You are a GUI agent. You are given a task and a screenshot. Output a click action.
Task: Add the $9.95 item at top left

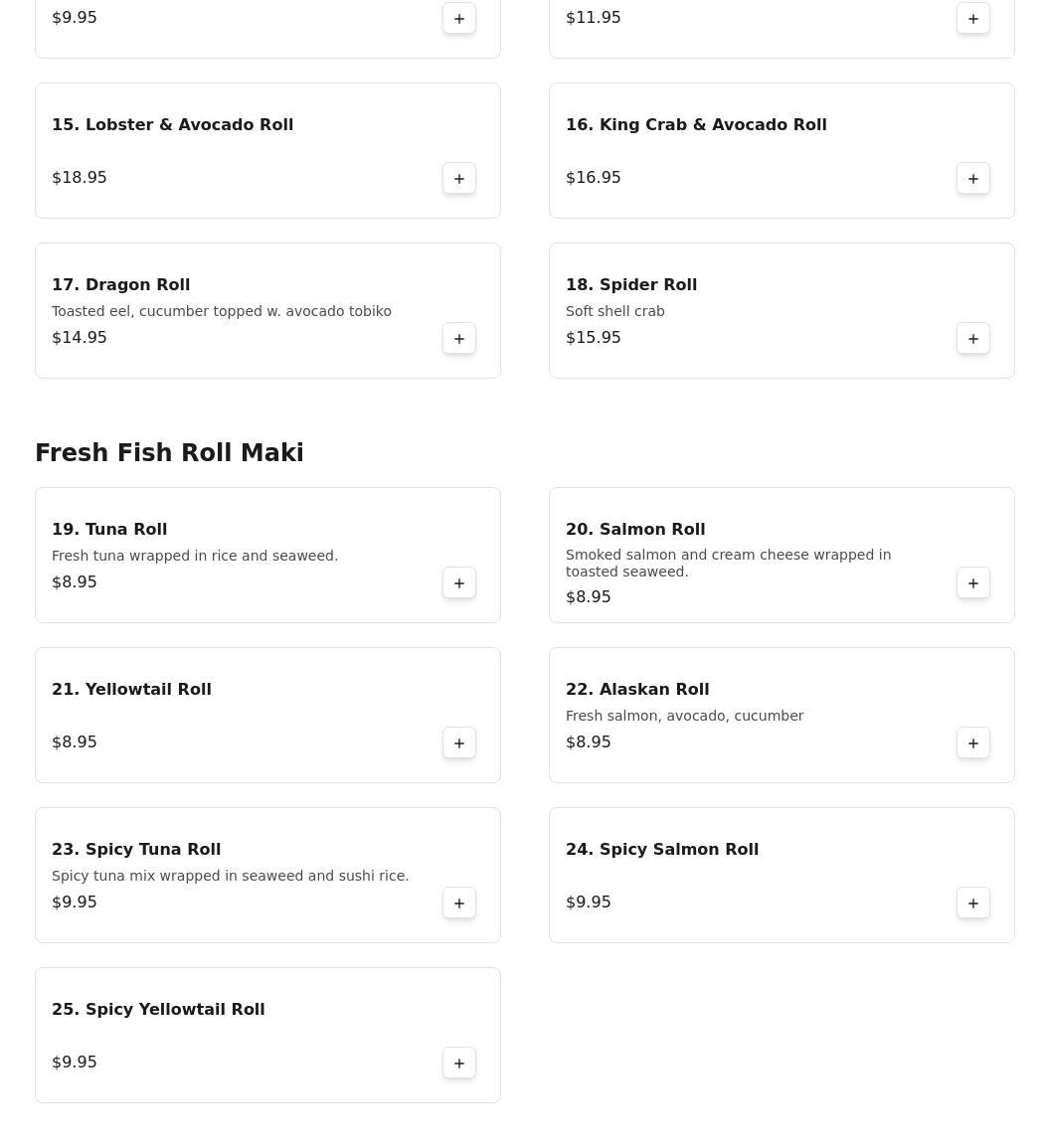(x=459, y=18)
